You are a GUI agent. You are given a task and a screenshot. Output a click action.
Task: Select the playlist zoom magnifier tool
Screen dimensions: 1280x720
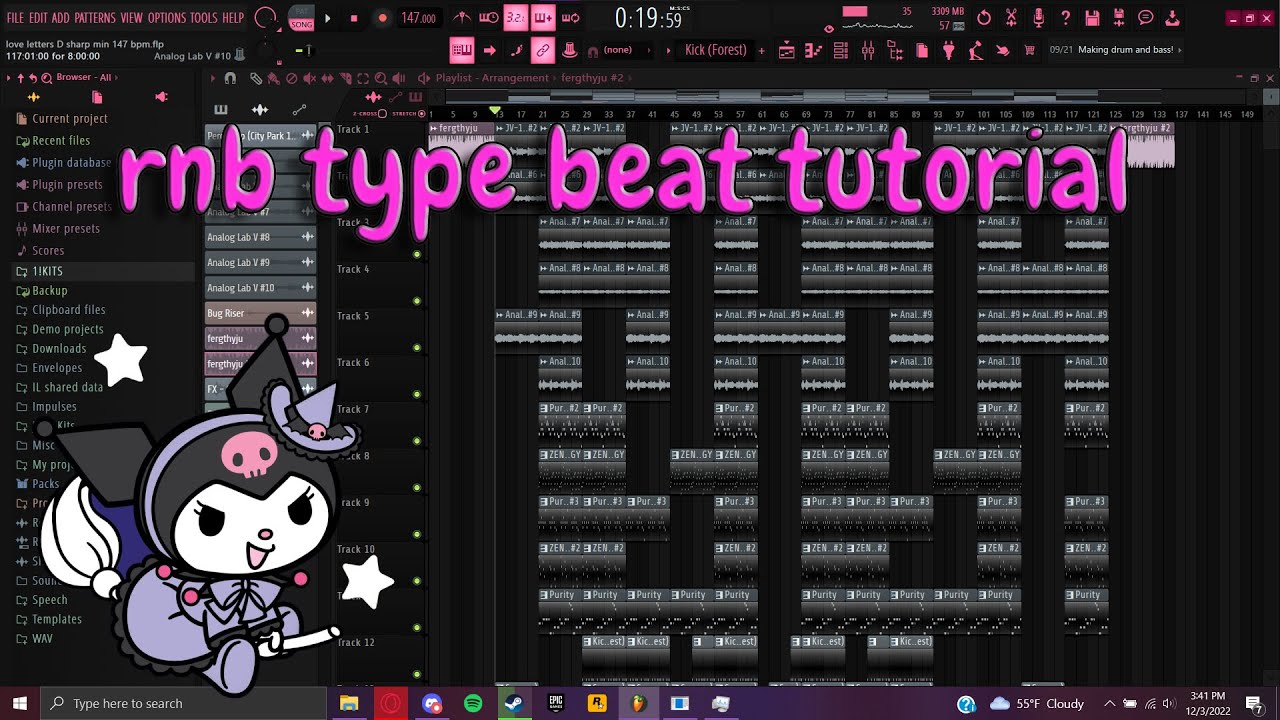point(381,78)
